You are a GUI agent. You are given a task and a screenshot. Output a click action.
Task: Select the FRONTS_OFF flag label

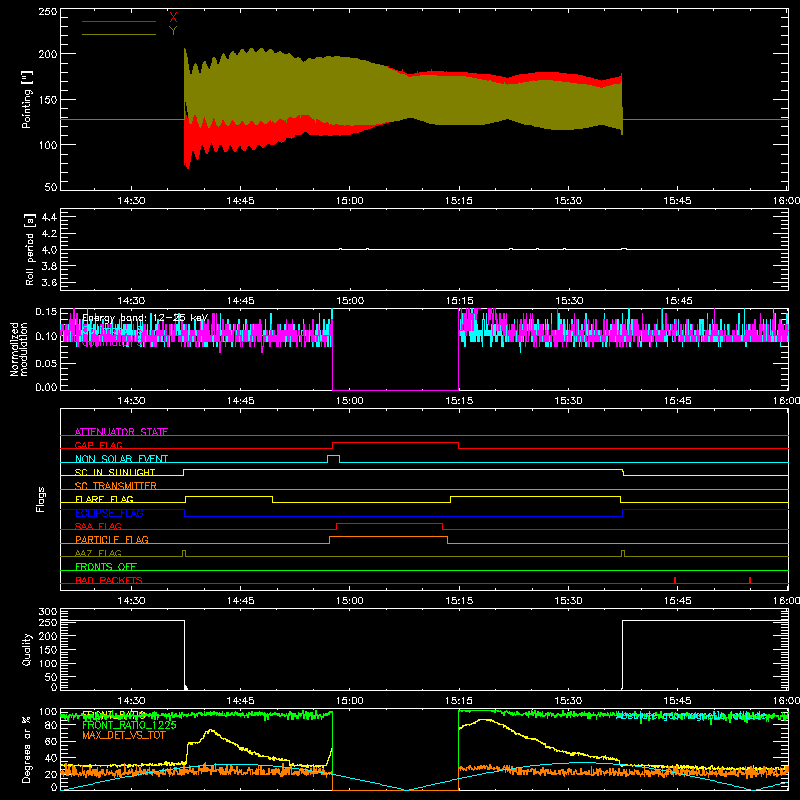(106, 566)
